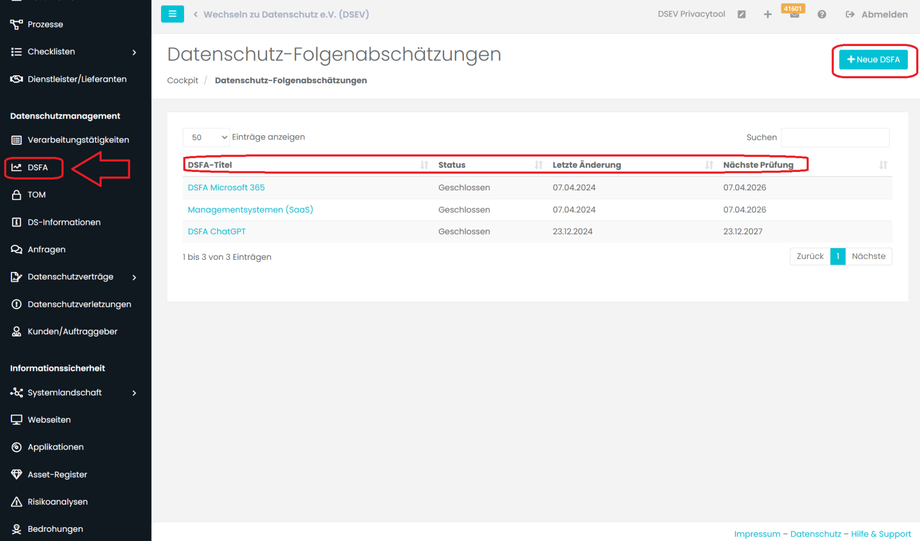Viewport: 920px width, 541px height.
Task: Click the Asset-Register diamond icon
Action: [x=16, y=475]
